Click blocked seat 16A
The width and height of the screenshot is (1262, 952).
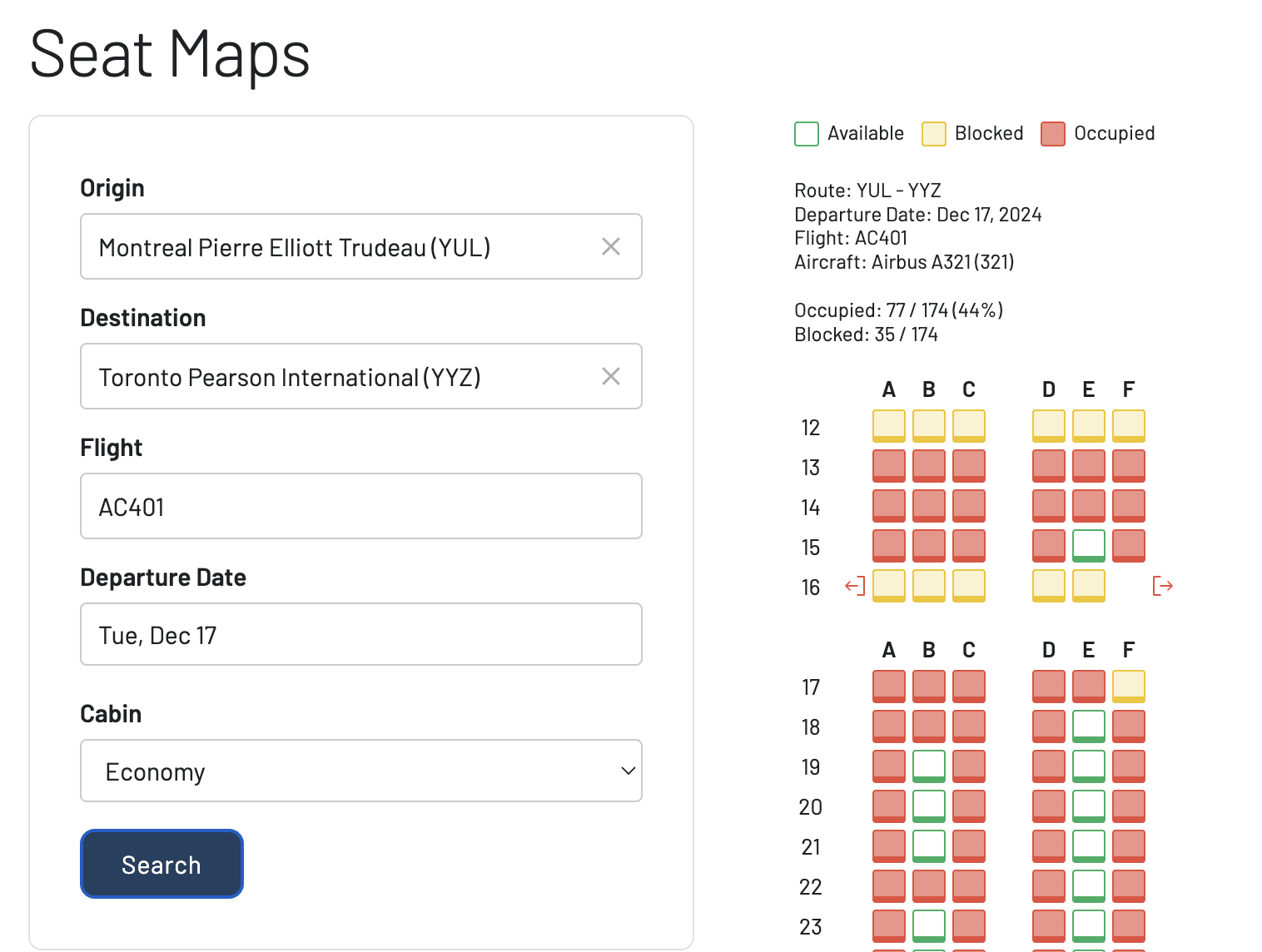pyautogui.click(x=889, y=586)
